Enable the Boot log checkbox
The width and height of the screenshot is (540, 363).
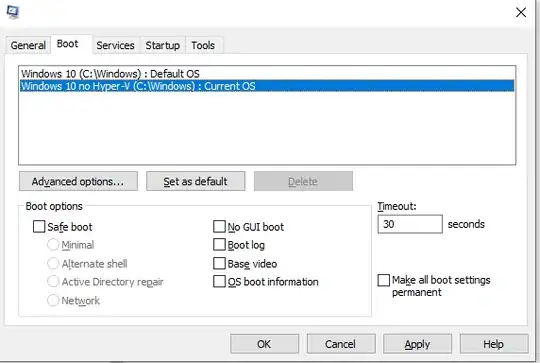[219, 245]
